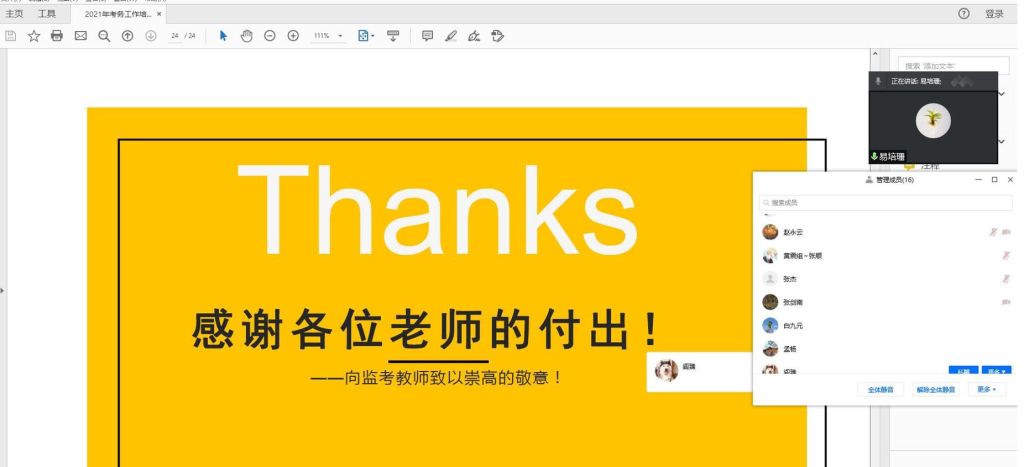Click the 全体静音 button

881,389
